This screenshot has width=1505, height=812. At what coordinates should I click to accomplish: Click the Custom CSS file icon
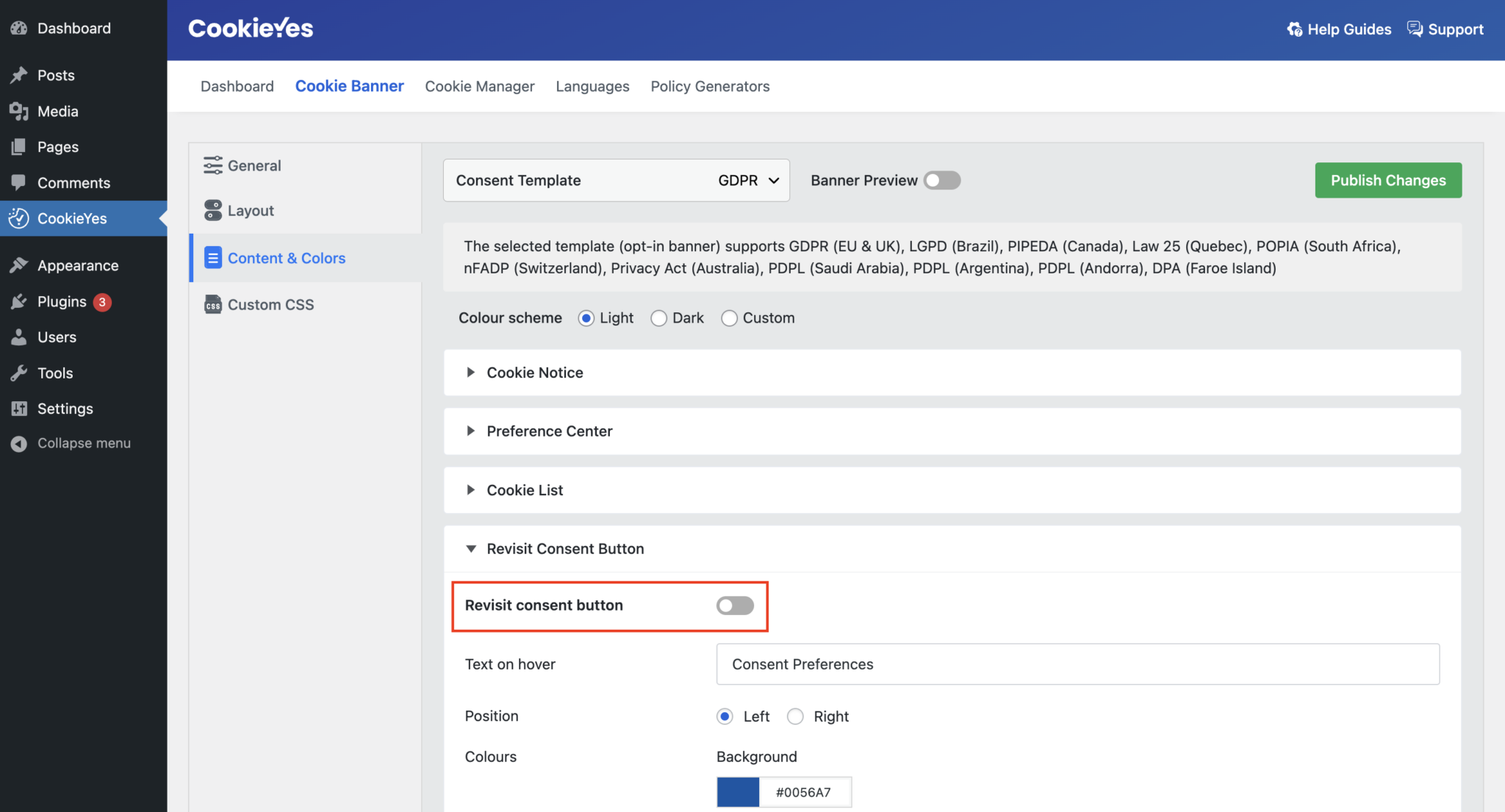pos(213,304)
